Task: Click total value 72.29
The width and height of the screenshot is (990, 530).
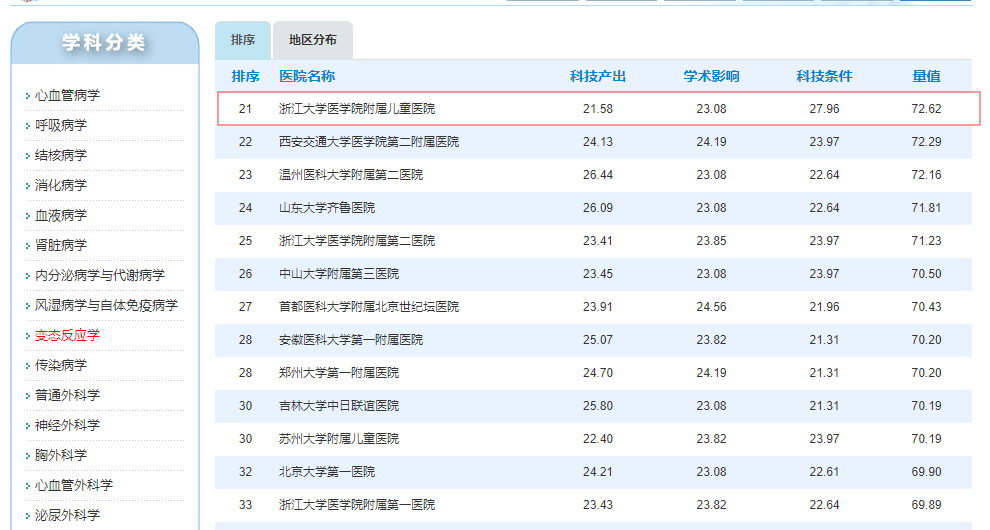Action: (926, 142)
